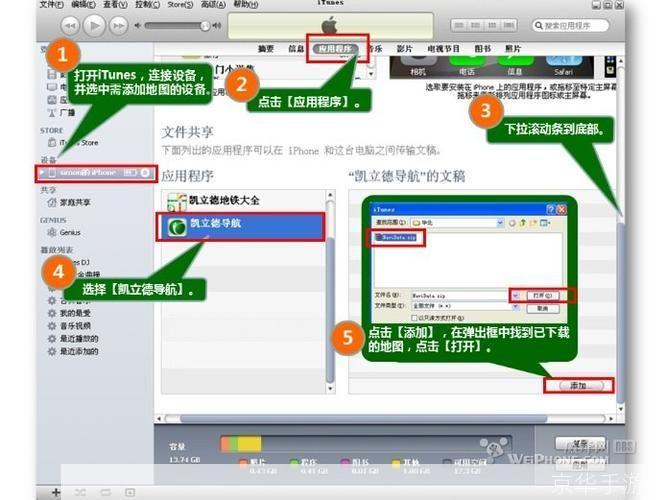Click the 凯立德地铁大全 app icon
Image resolution: width=666 pixels, height=500 pixels.
pos(177,202)
